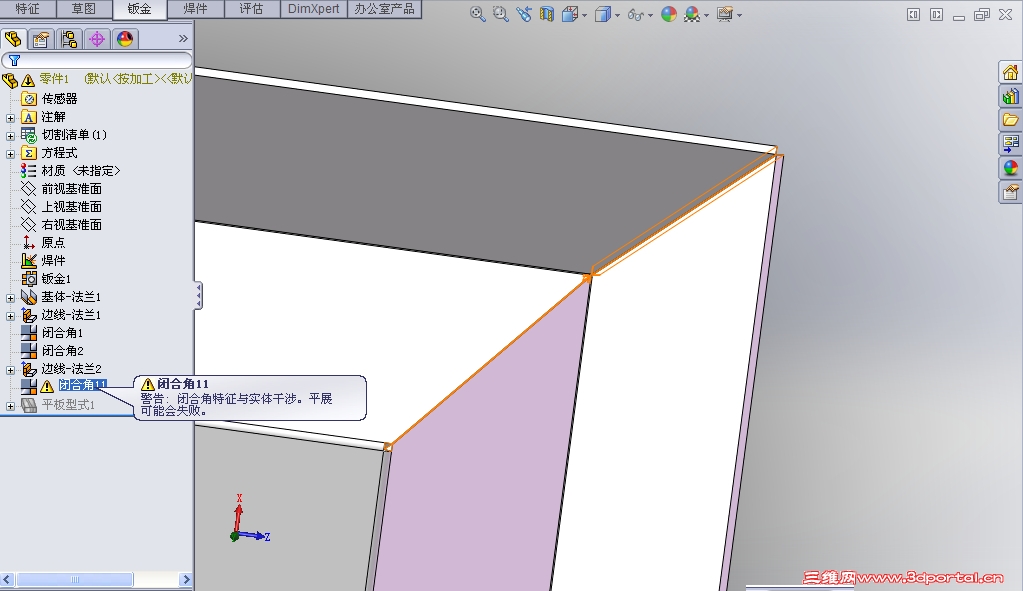Select 焊件 feature
This screenshot has height=591, width=1023.
53,260
